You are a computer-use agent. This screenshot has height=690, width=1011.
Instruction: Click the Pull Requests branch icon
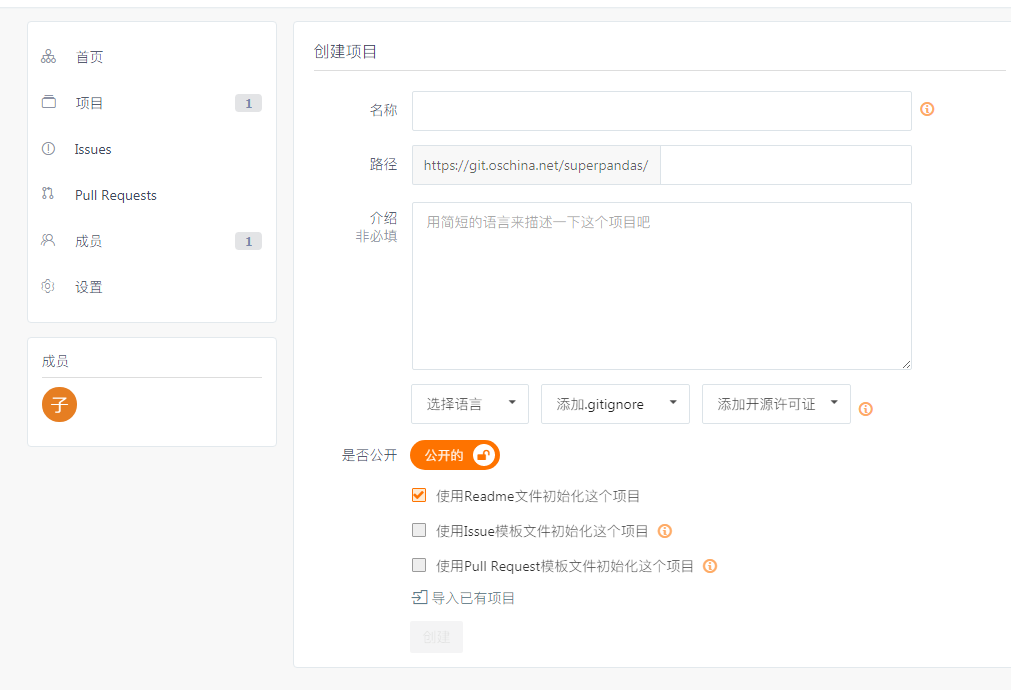48,193
